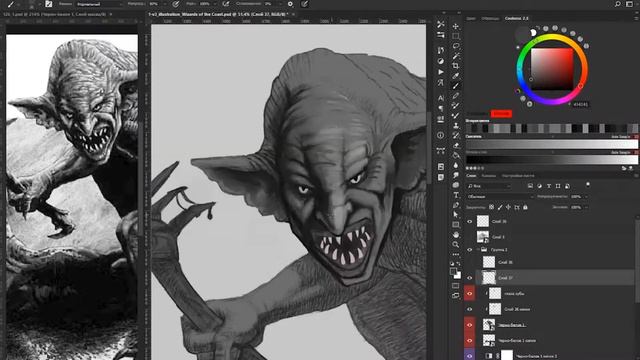Toggle purple-marked eye of bottom adjustment layer
640x360 pixels.
click(469, 356)
